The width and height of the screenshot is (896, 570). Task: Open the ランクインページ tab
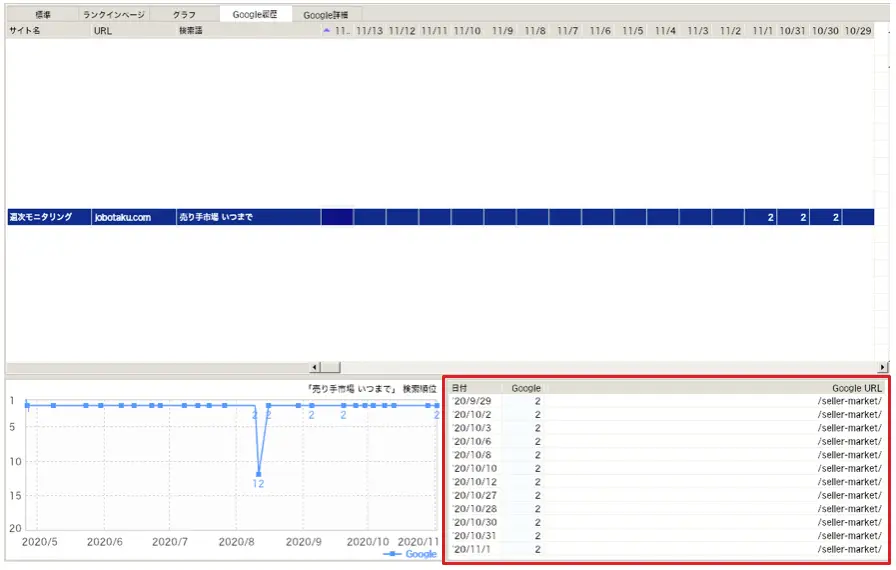[x=114, y=14]
